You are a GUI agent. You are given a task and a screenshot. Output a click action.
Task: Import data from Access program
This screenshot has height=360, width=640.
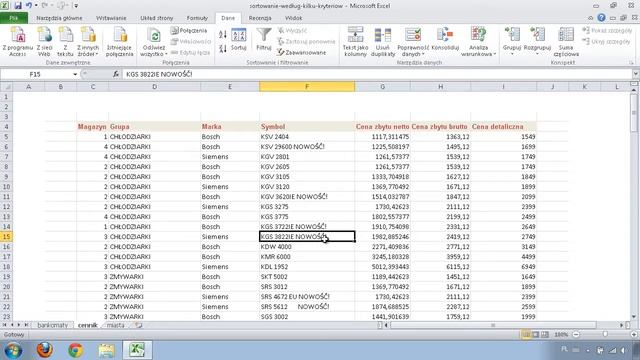pos(18,42)
